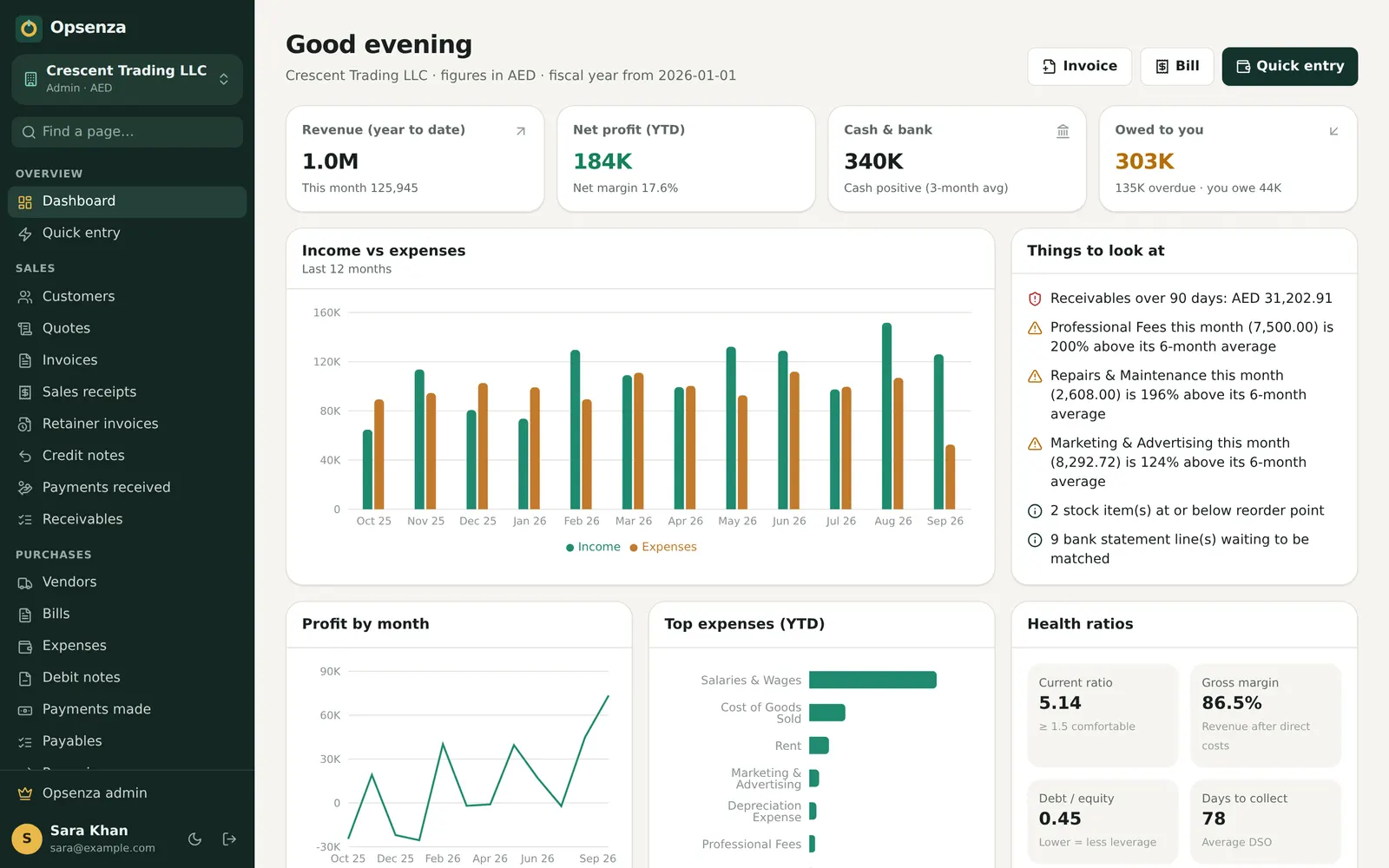Toggle the Income series in the chart legend
This screenshot has width=1389, height=868.
[x=593, y=547]
